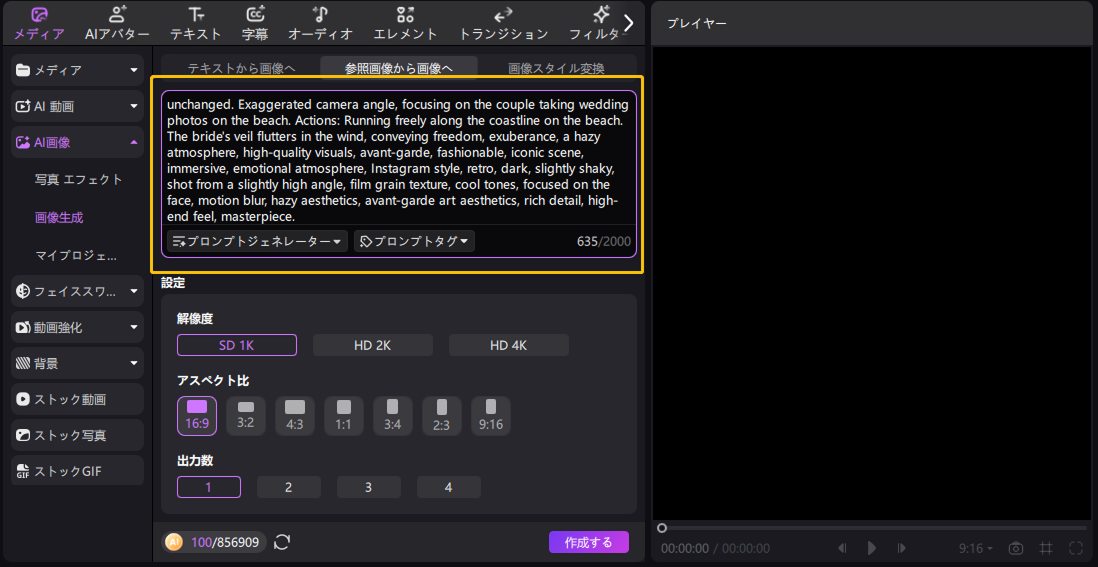Click inside the prompt text field
Viewport: 1098px width, 567px height.
(x=398, y=160)
